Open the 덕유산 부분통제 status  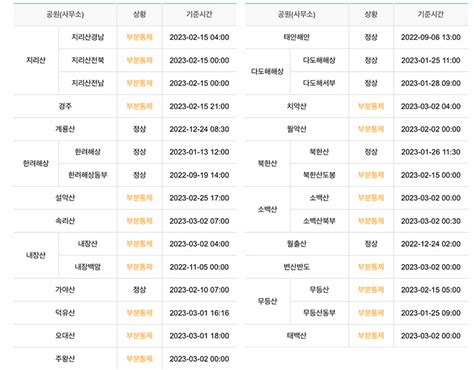coord(139,313)
